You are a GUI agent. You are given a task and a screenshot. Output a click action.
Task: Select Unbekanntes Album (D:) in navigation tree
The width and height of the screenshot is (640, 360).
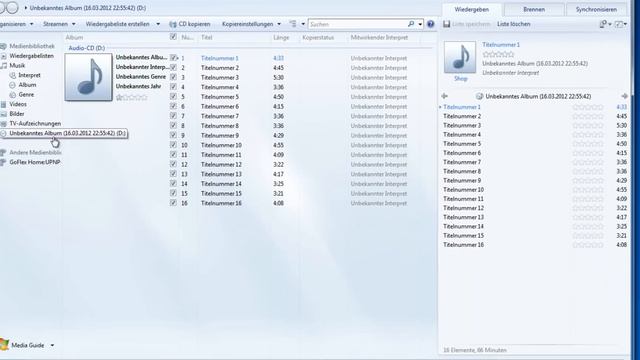pos(67,133)
